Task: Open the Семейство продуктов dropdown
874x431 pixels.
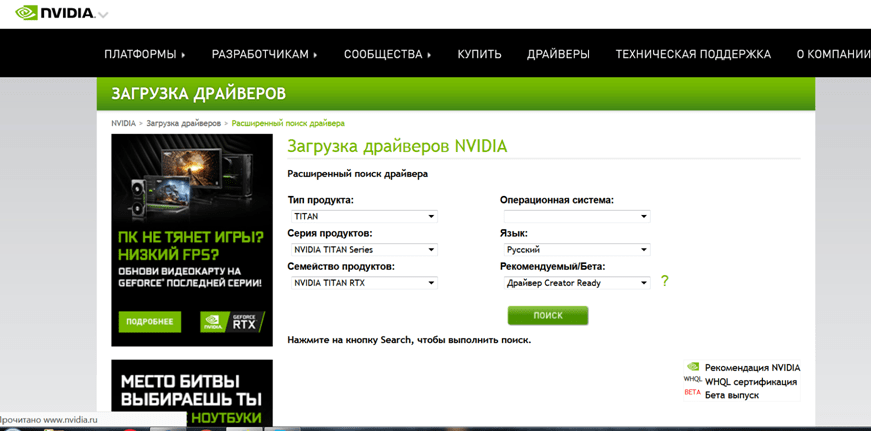Action: tap(363, 283)
